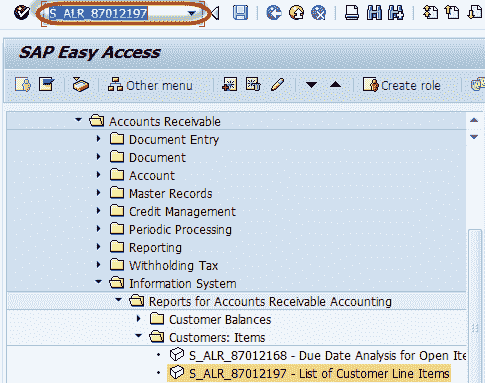485x383 pixels.
Task: Click the tree scroll down arrow
Action: click(474, 137)
